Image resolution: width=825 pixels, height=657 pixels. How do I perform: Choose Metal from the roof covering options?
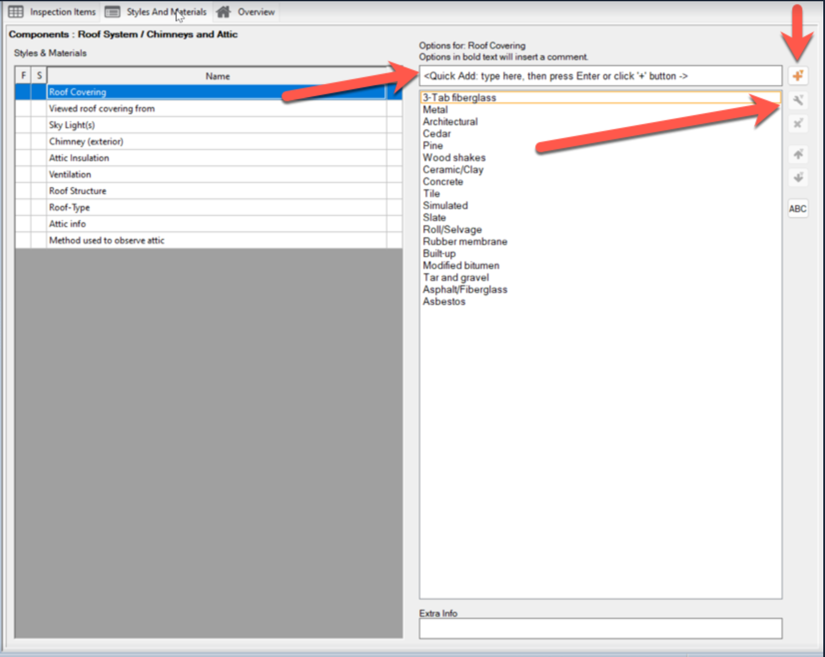coord(435,110)
